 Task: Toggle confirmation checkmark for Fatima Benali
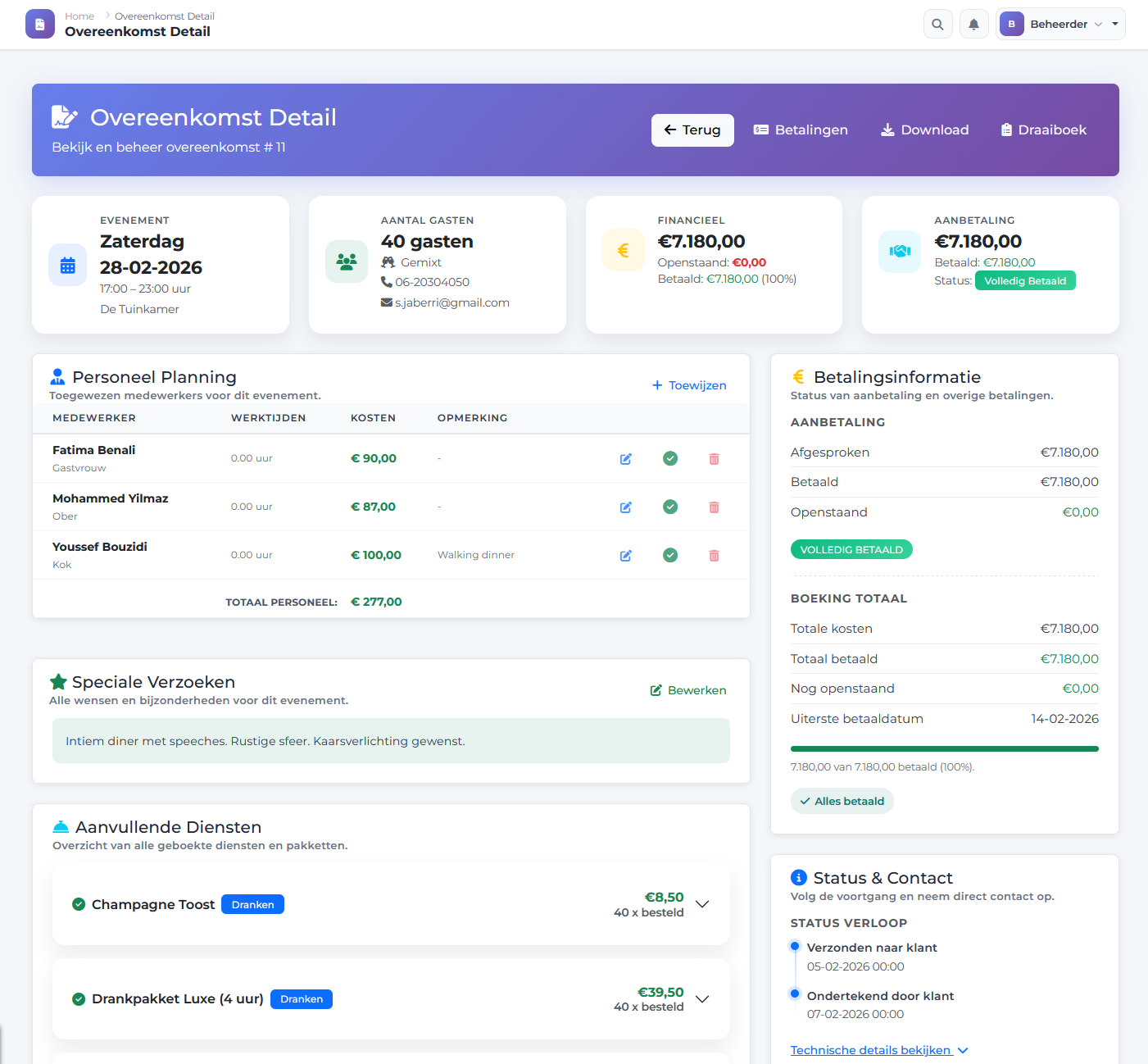click(x=669, y=458)
